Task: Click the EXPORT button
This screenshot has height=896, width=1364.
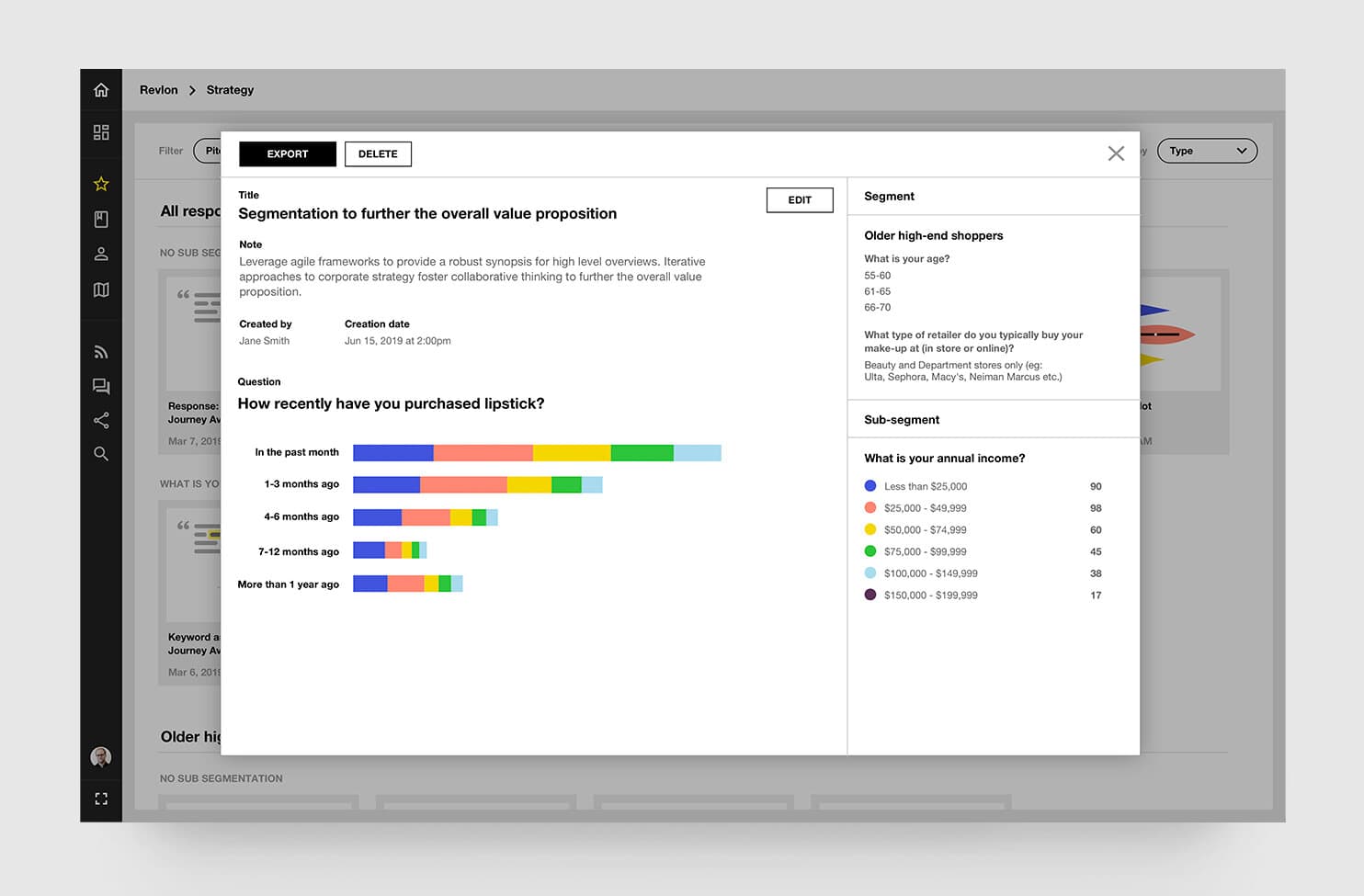Action: point(288,153)
